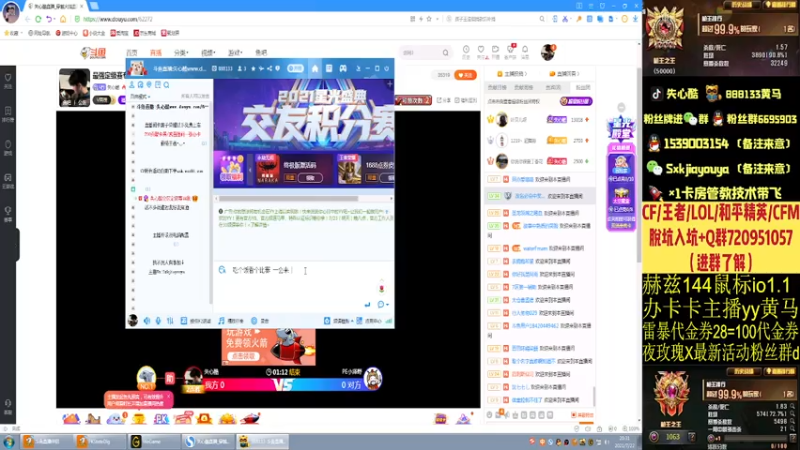Switch to the 直播 tab on Douyu
Screen dimensions: 800x450
coord(156,53)
